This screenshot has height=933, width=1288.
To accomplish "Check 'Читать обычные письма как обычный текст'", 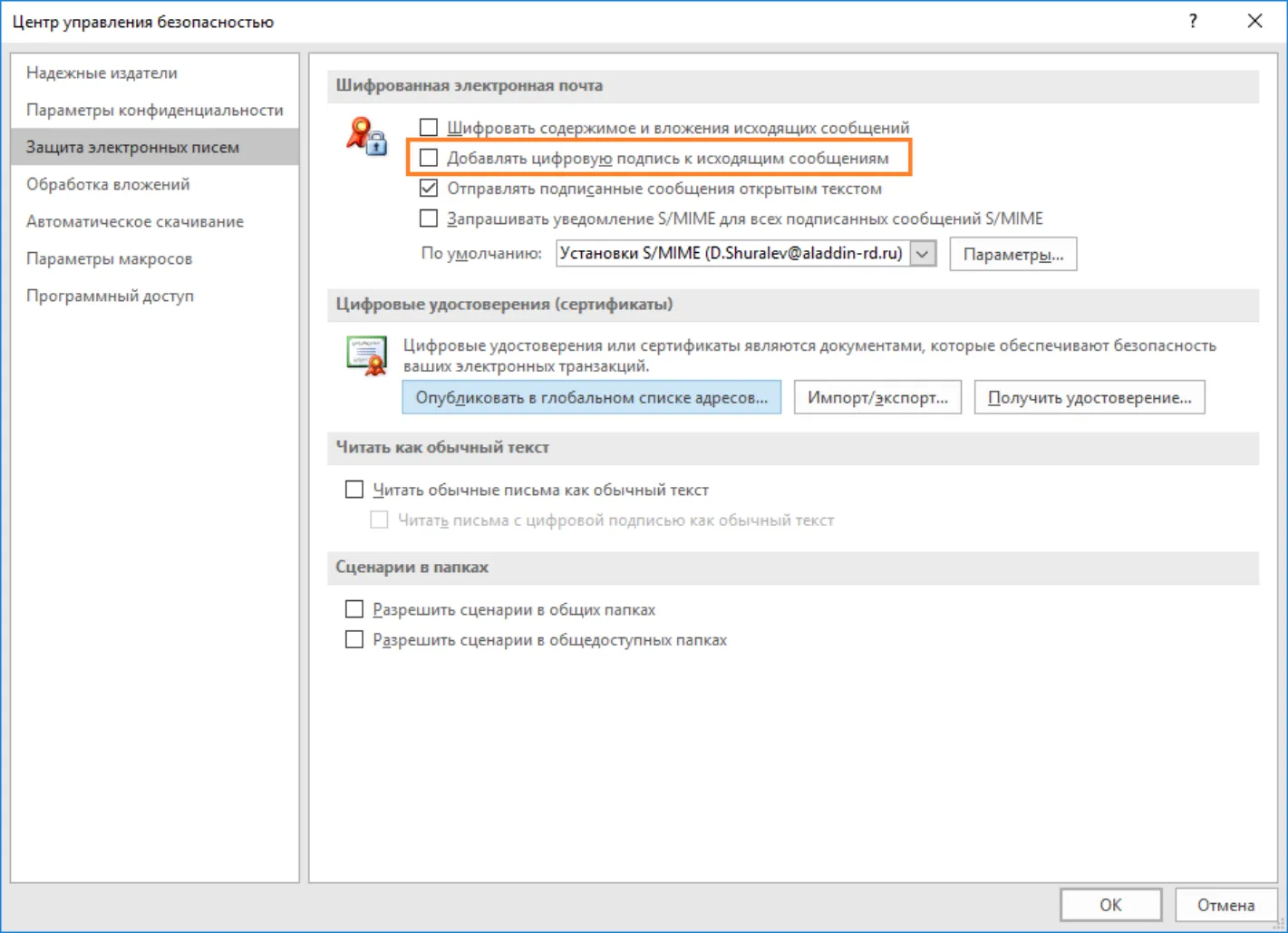I will tap(354, 490).
